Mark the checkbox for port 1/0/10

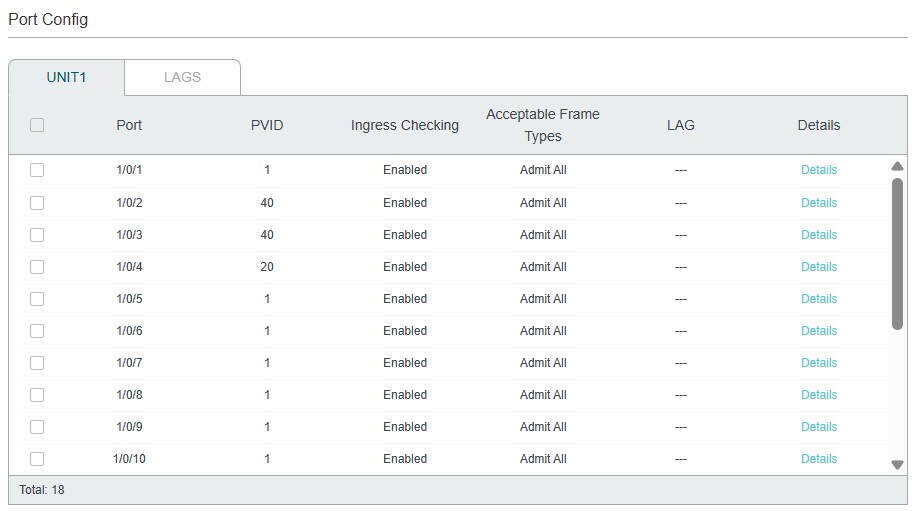(x=37, y=459)
